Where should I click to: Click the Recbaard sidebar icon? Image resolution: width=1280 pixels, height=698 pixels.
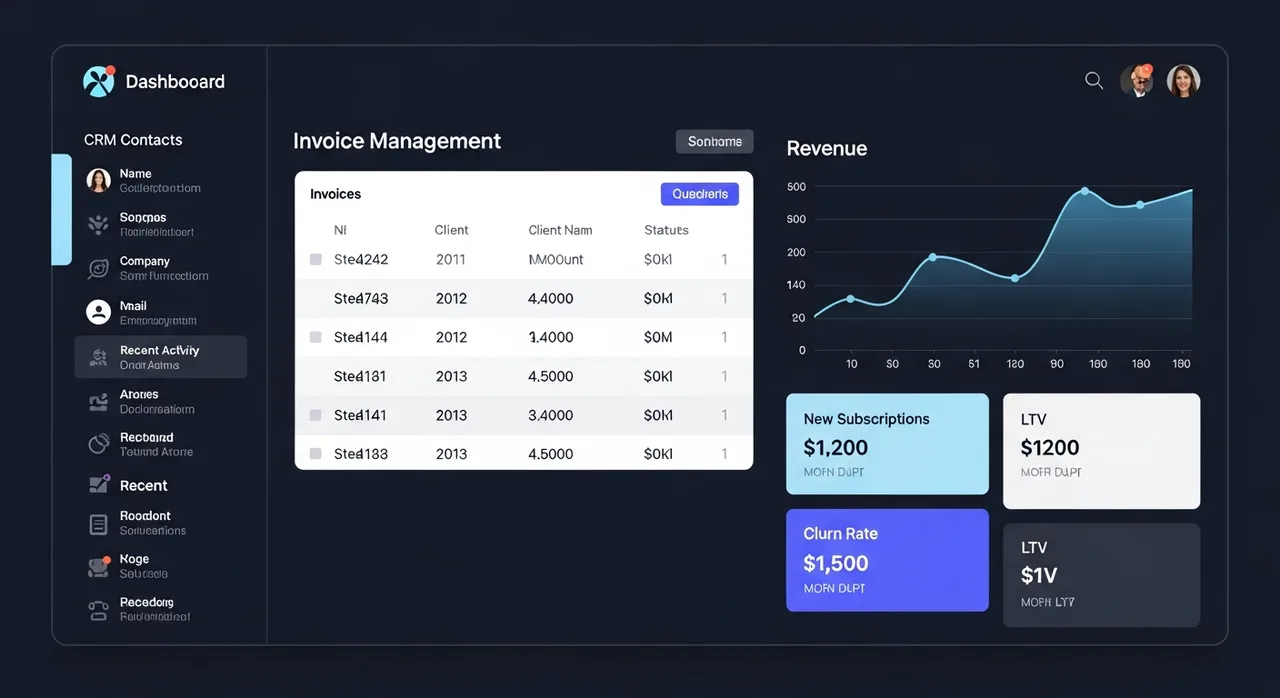(x=98, y=444)
